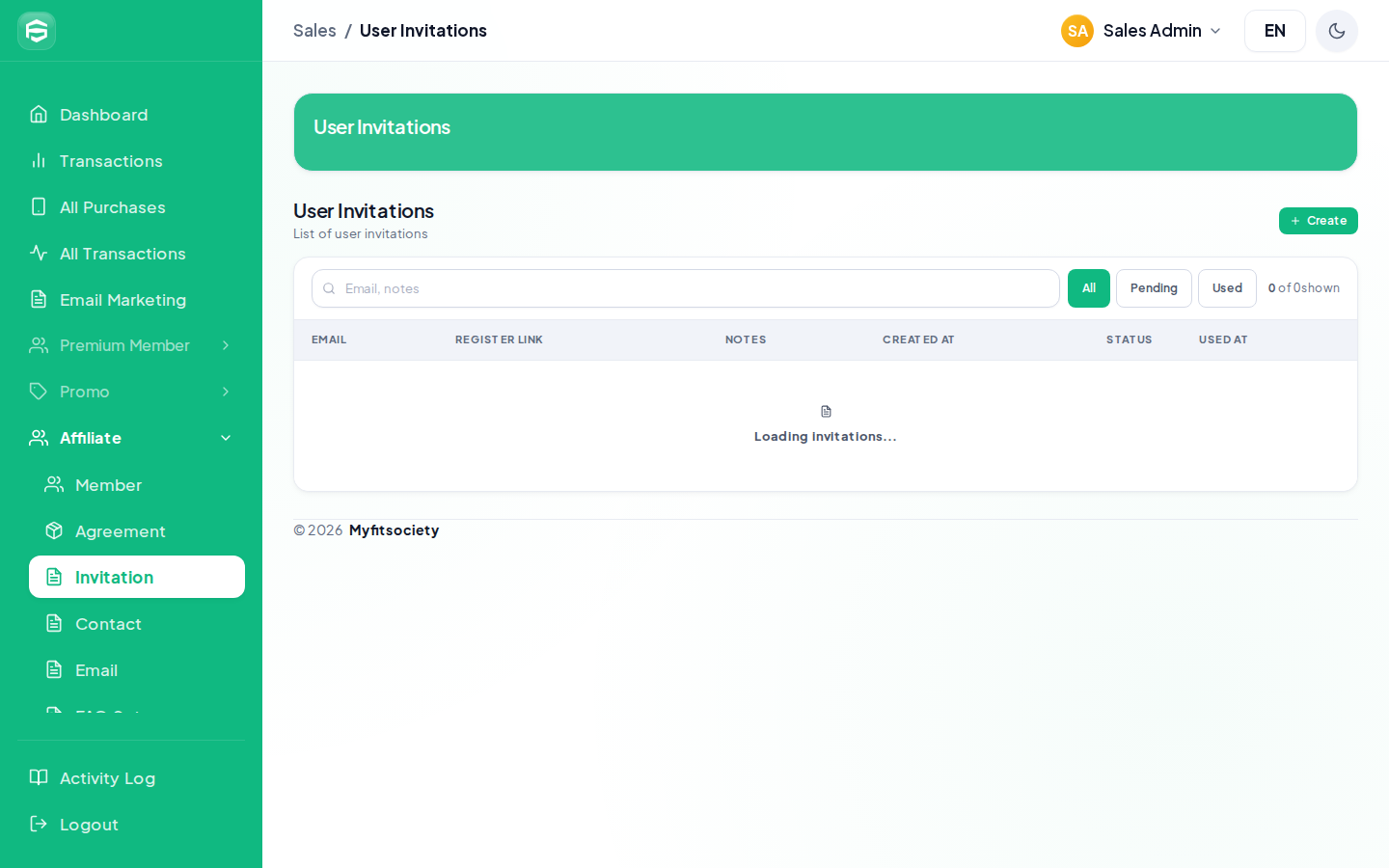Filter invitations by Pending status
This screenshot has width=1389, height=868.
point(1154,288)
